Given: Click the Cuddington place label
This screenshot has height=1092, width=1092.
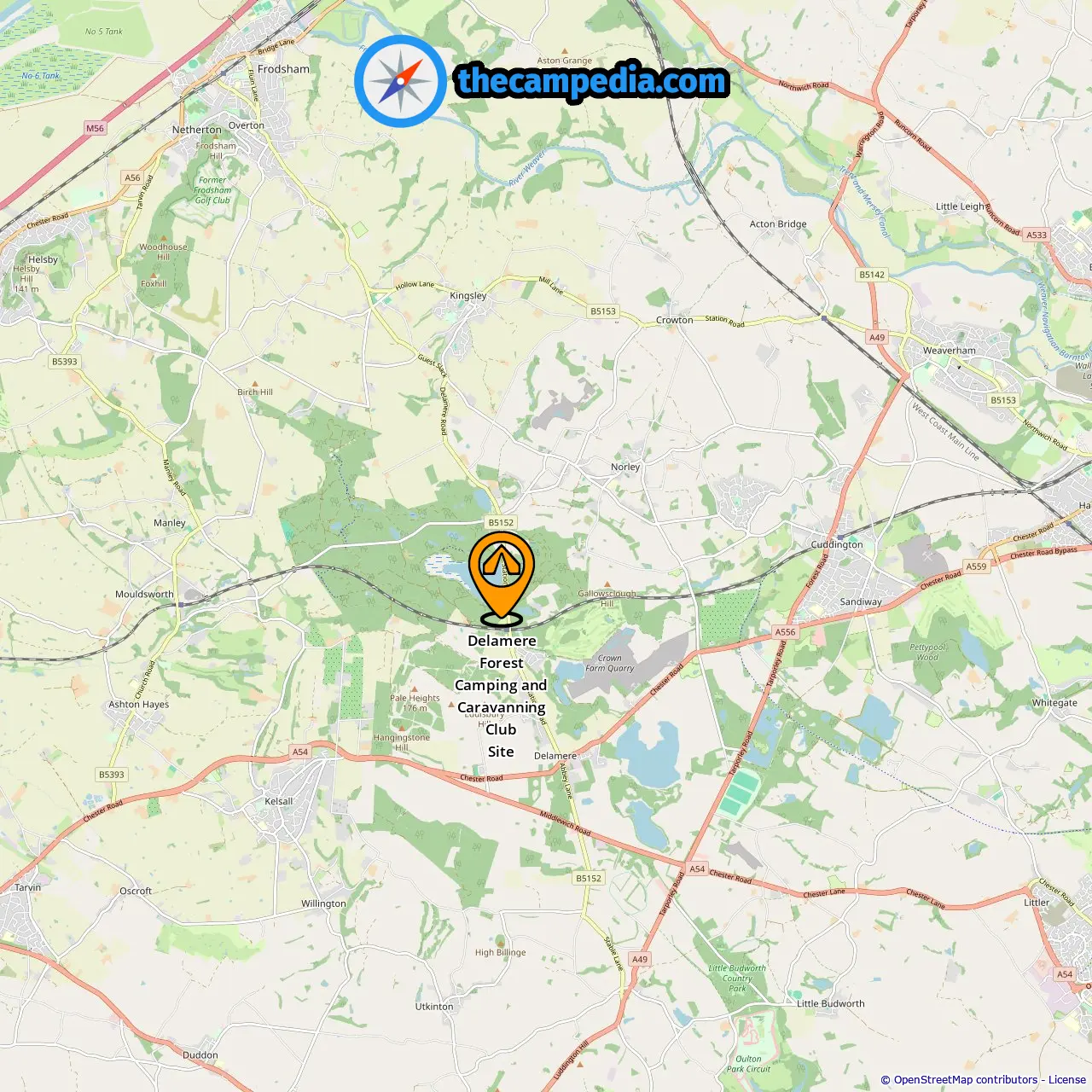Looking at the screenshot, I should tap(837, 544).
